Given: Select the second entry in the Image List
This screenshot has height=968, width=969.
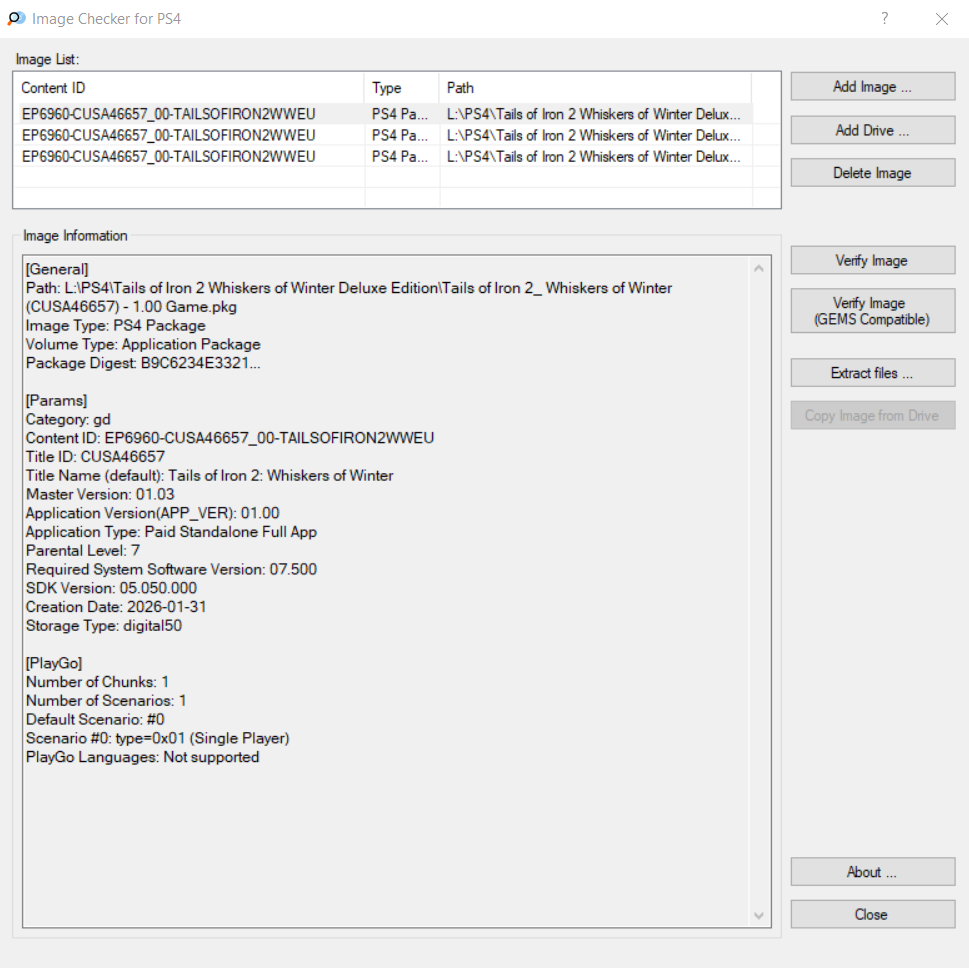Looking at the screenshot, I should tap(168, 135).
